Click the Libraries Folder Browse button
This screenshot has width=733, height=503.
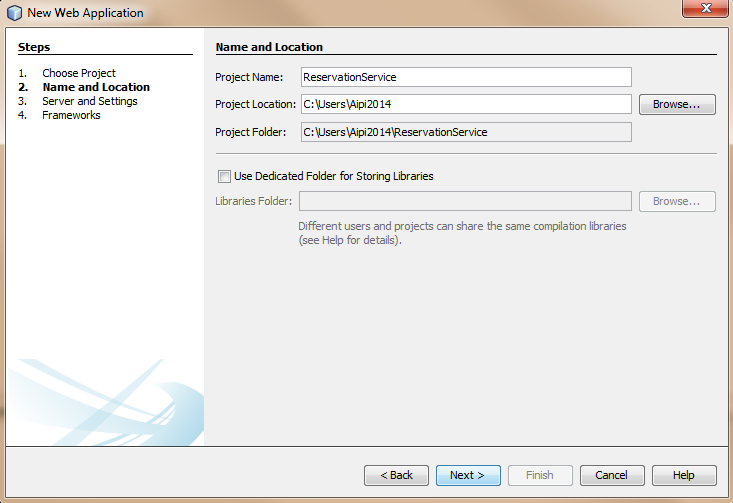pyautogui.click(x=677, y=201)
